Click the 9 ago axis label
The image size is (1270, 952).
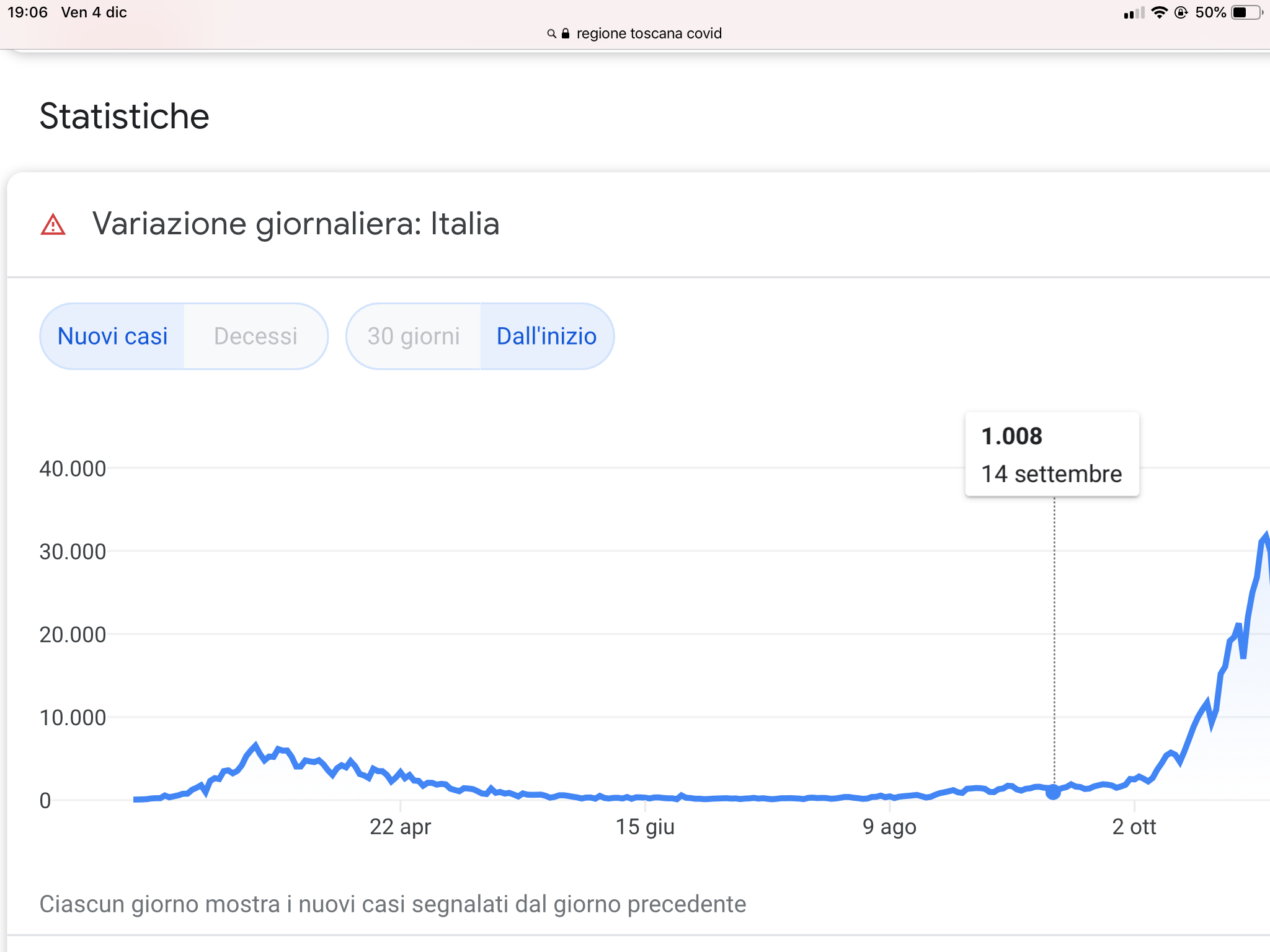[x=889, y=827]
